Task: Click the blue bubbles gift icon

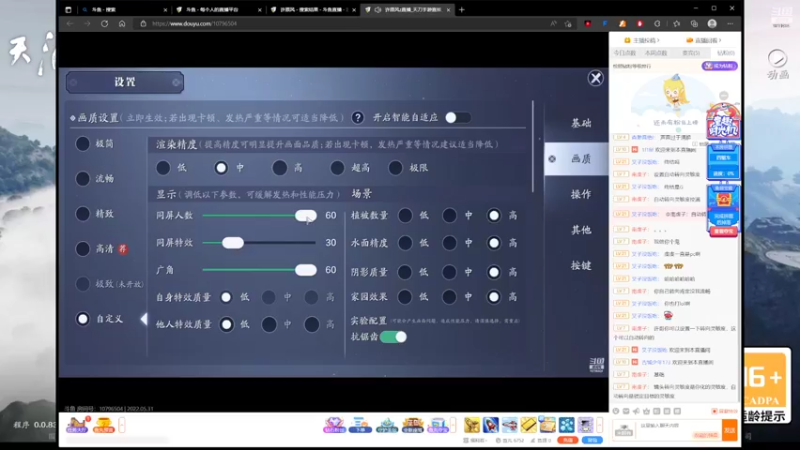Action: coord(566,424)
